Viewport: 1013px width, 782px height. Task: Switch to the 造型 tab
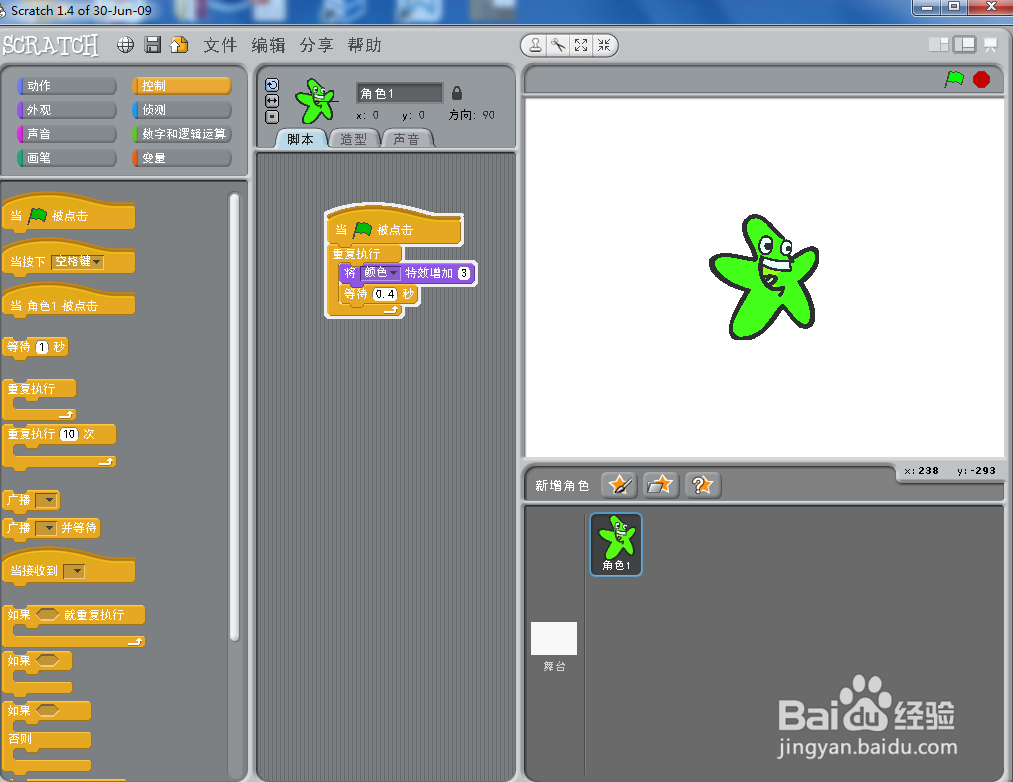coord(353,139)
